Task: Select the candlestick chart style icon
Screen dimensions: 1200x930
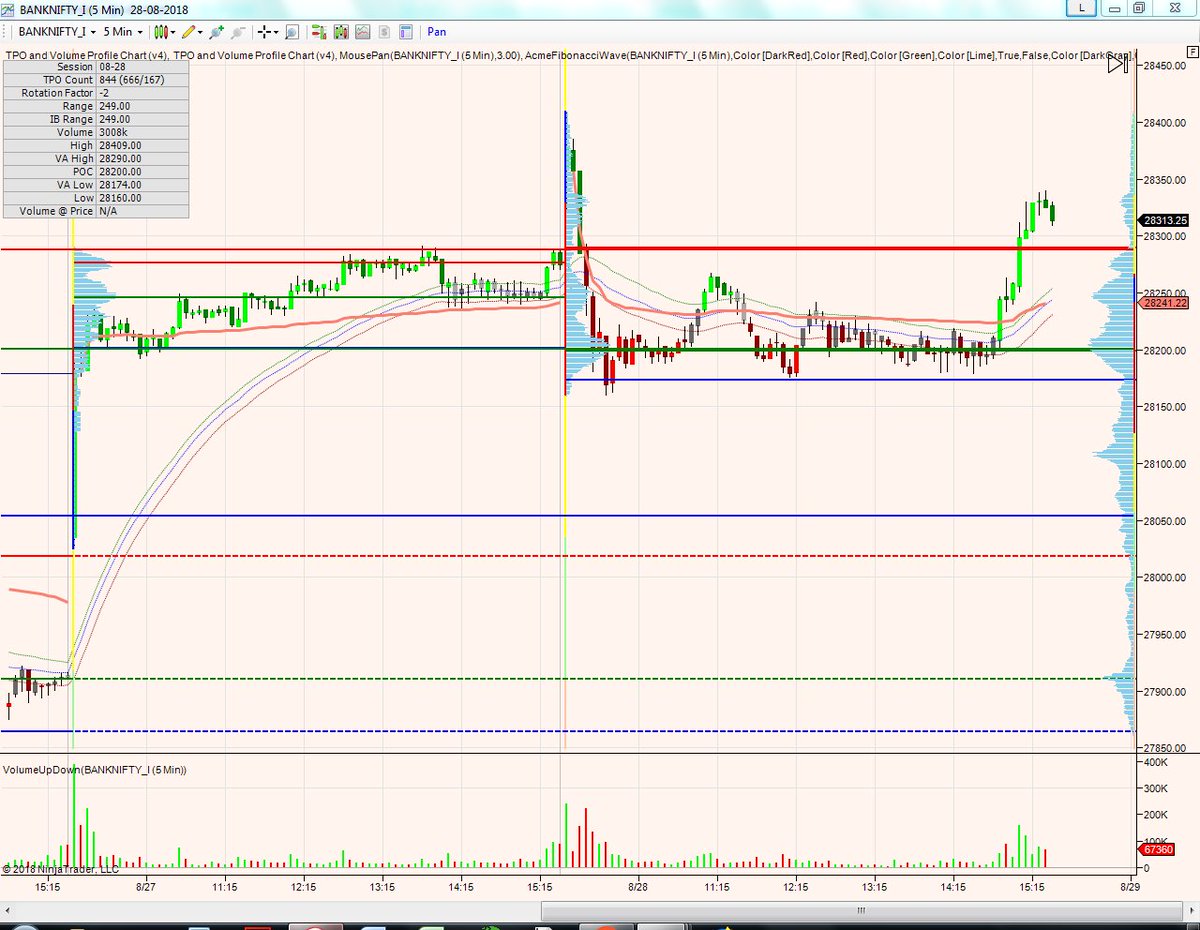Action: pos(160,32)
